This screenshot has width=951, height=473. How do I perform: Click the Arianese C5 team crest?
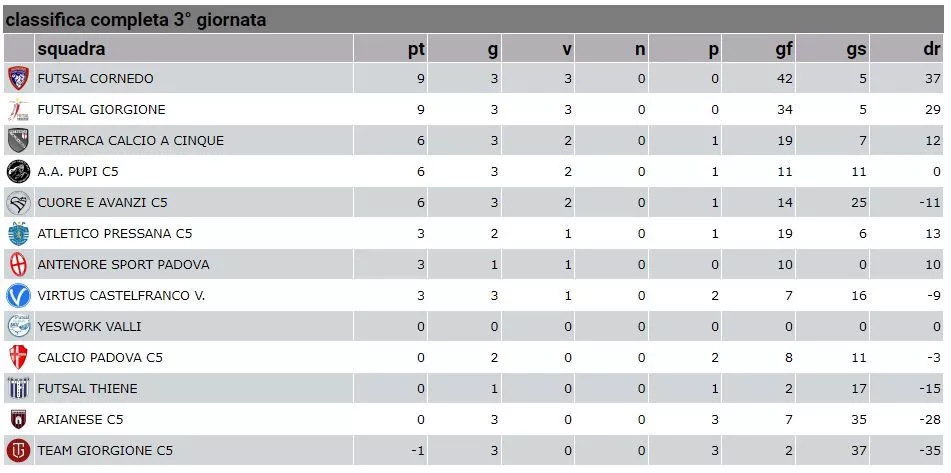coord(18,420)
